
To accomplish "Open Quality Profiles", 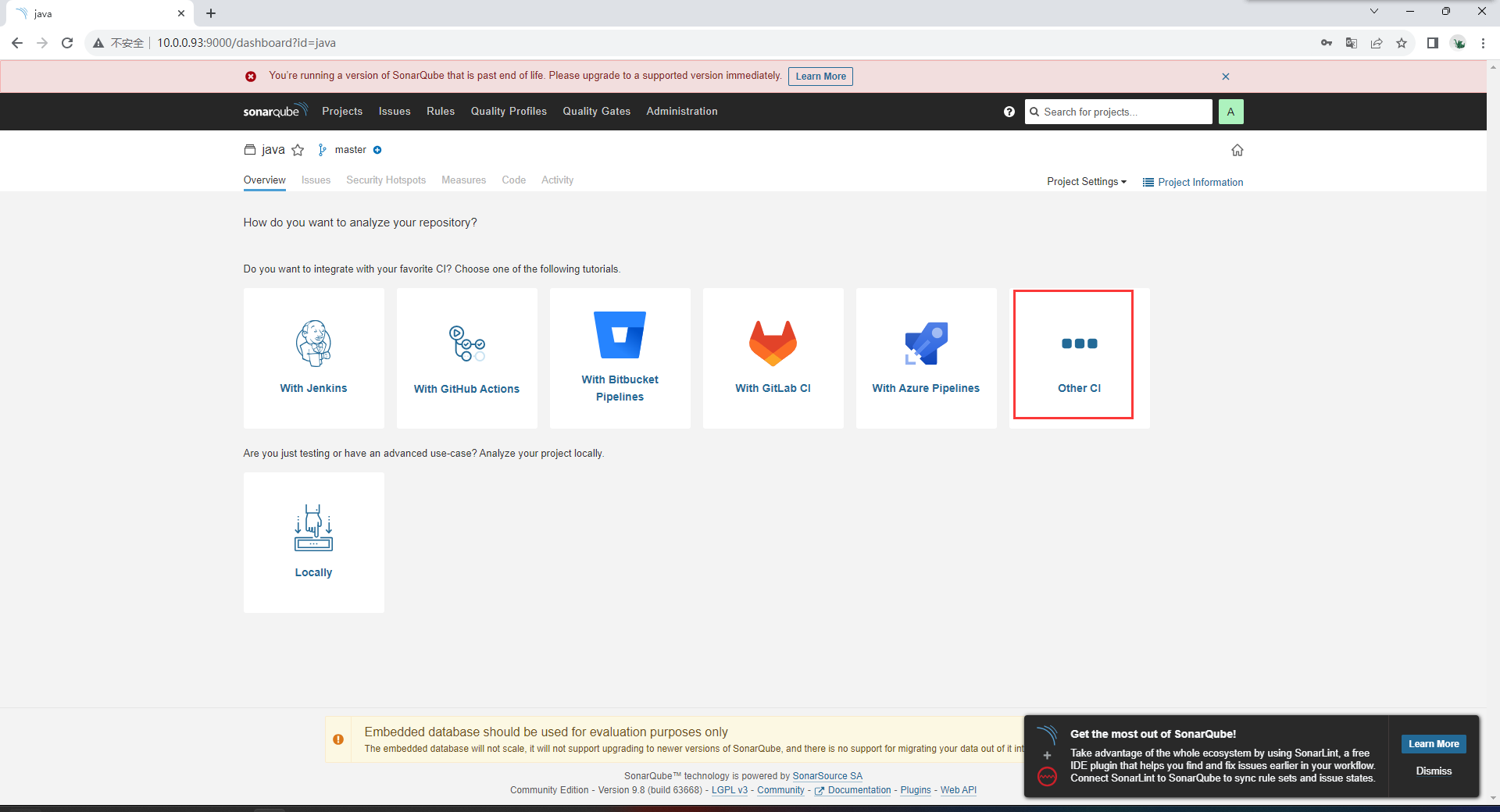I will pos(509,111).
